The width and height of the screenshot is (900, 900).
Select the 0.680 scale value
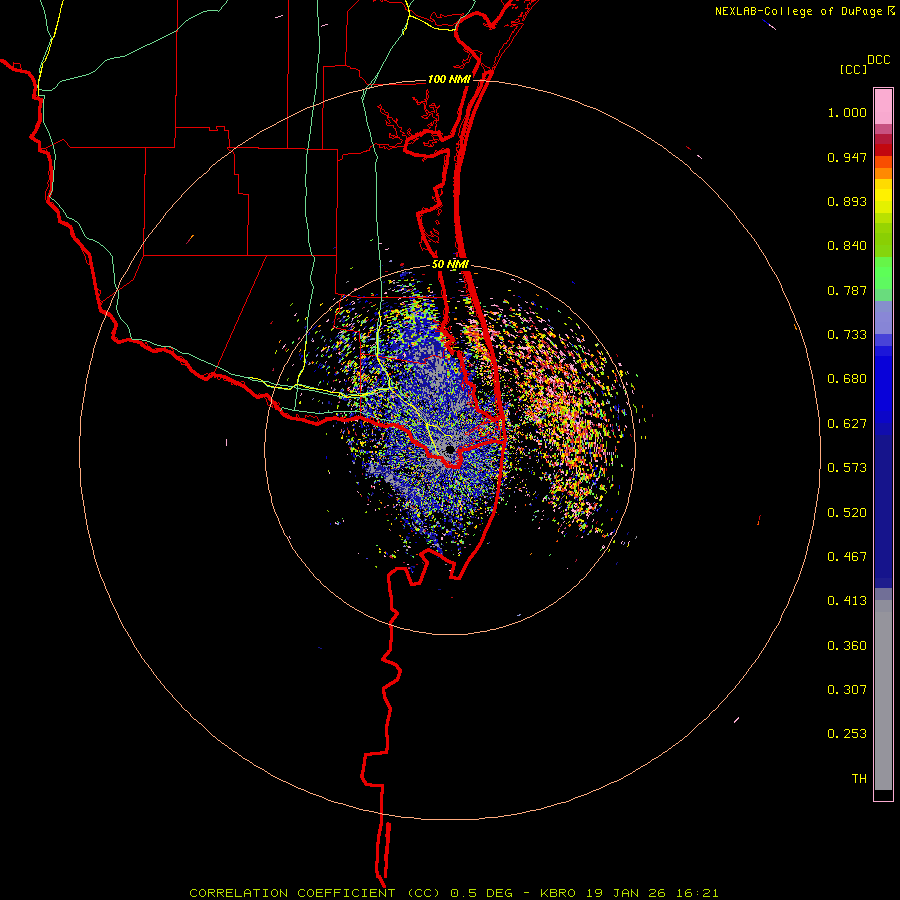click(847, 379)
